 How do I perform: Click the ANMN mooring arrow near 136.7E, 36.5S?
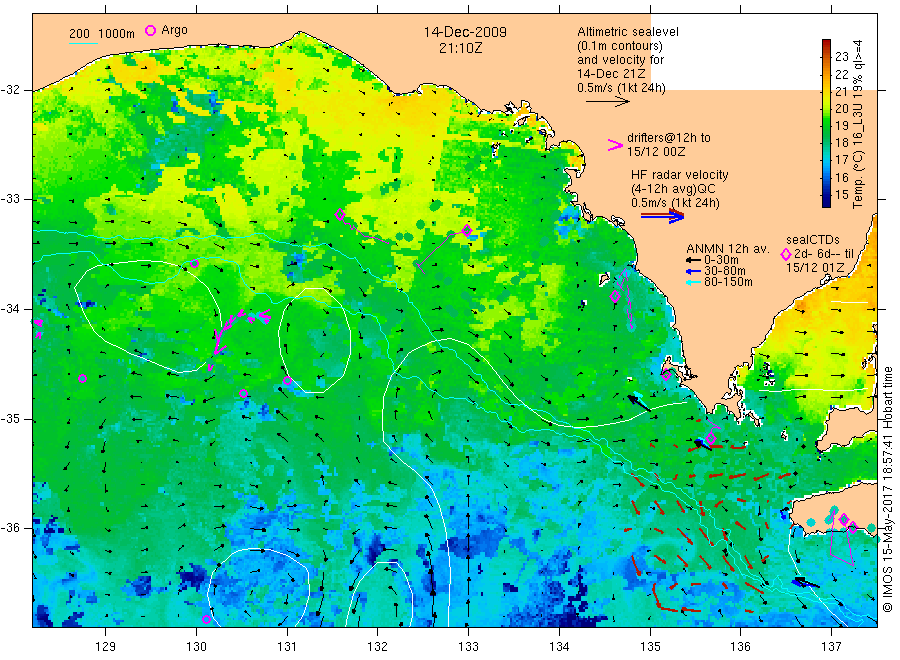[805, 583]
